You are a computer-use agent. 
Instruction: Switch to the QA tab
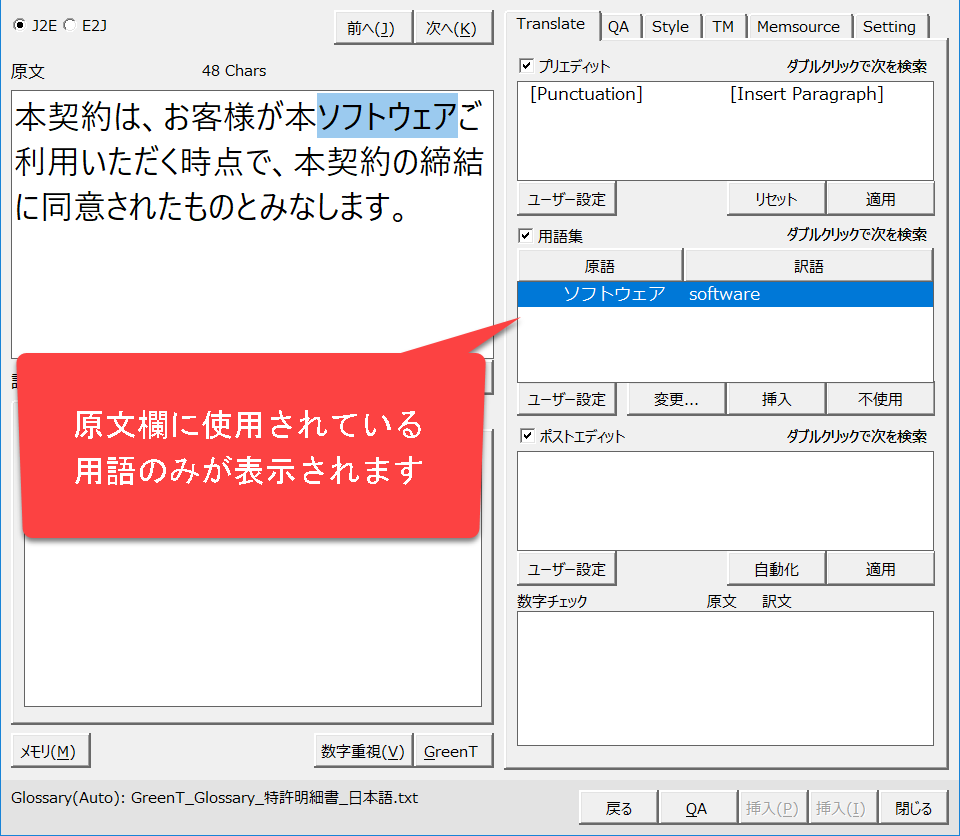619,27
